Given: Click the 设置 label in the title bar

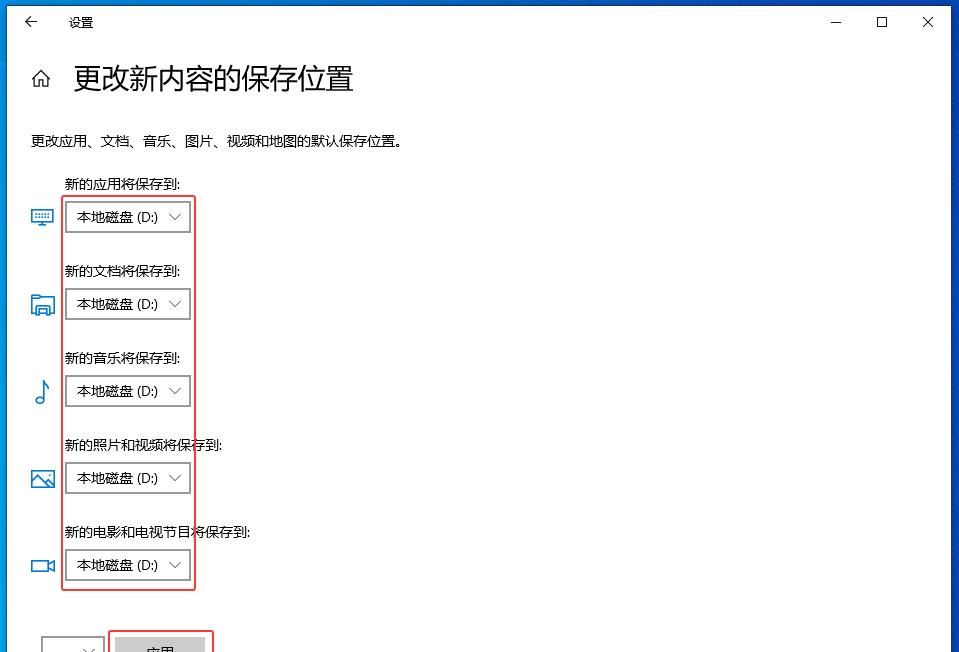Looking at the screenshot, I should [81, 22].
